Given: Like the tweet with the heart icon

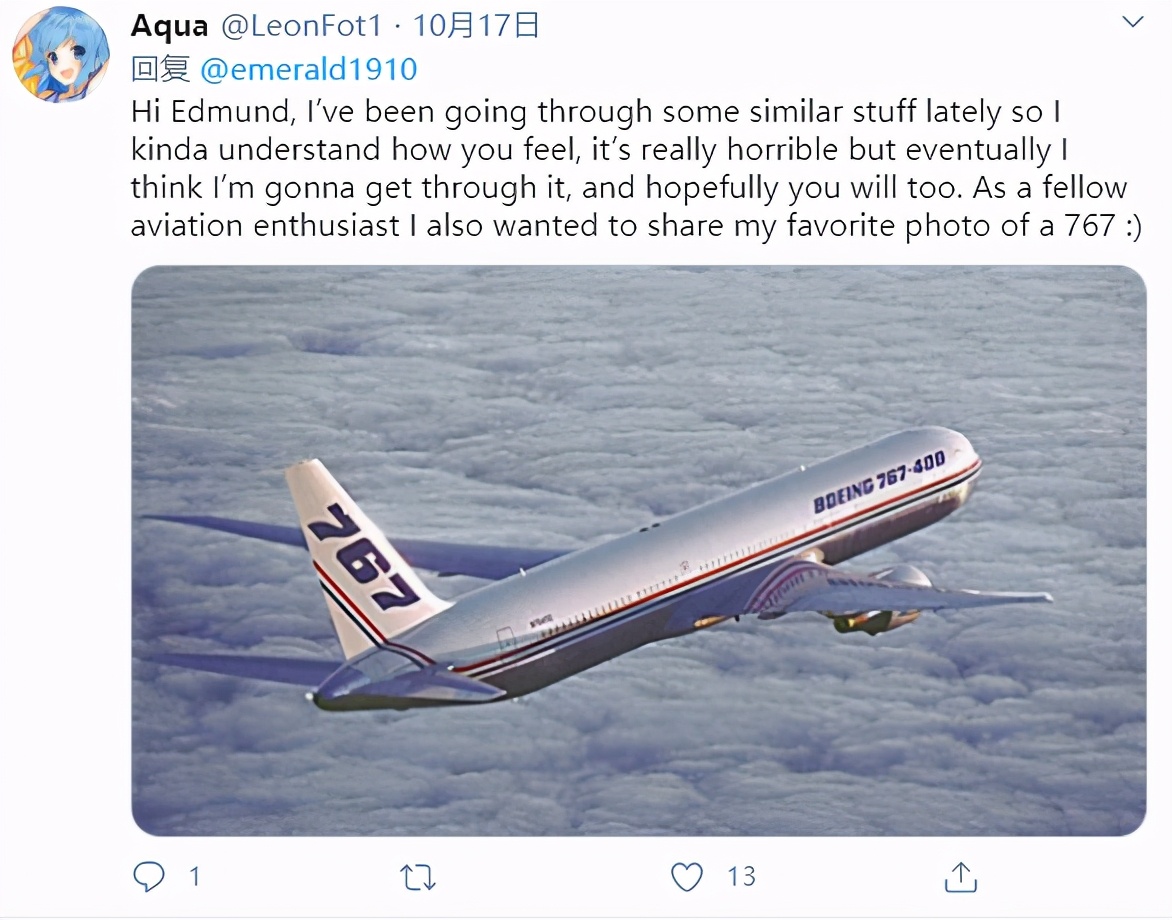Looking at the screenshot, I should point(686,877).
